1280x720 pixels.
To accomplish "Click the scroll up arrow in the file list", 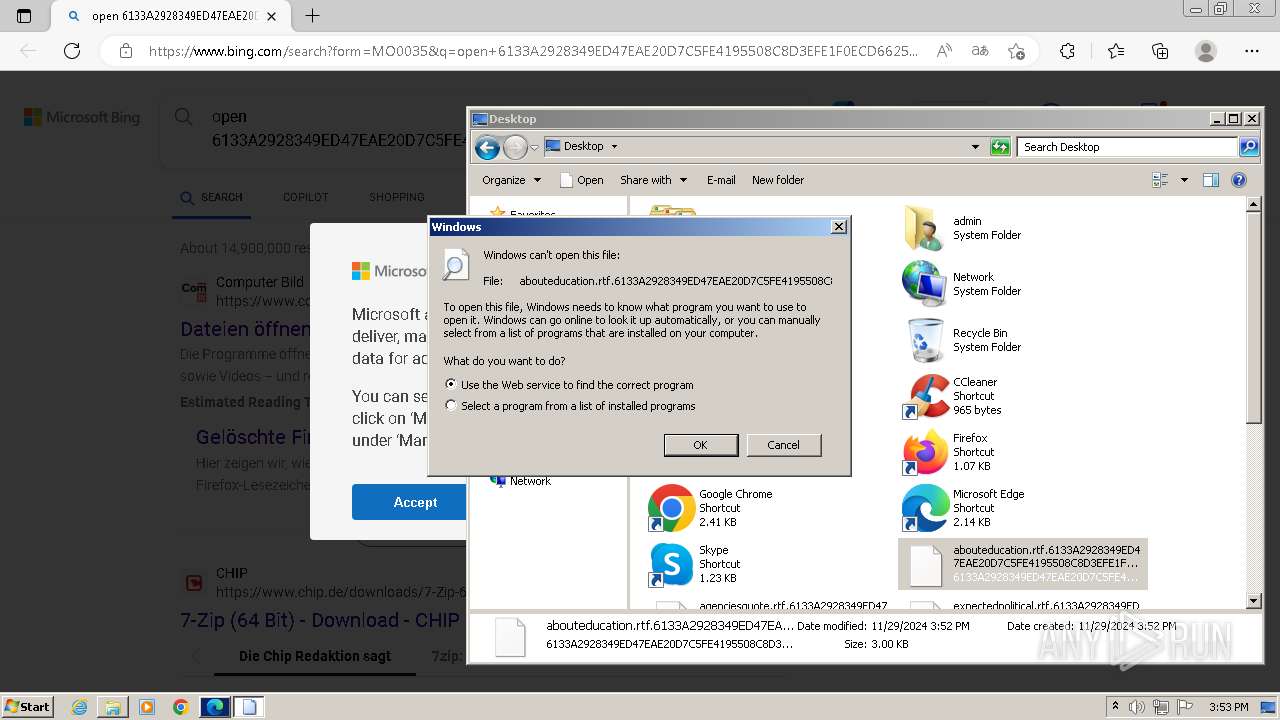I will click(x=1254, y=205).
